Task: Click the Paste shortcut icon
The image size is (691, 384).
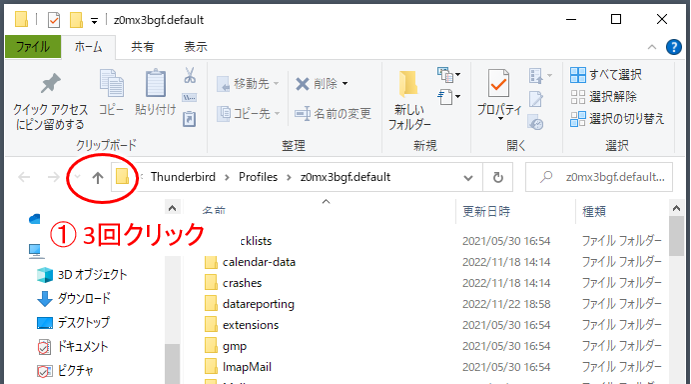Action: tap(189, 119)
